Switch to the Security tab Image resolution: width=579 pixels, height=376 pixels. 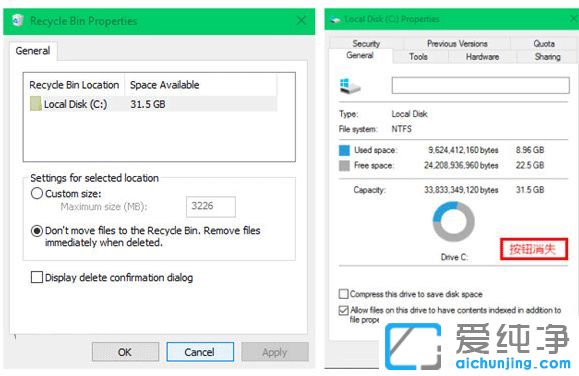tap(366, 44)
